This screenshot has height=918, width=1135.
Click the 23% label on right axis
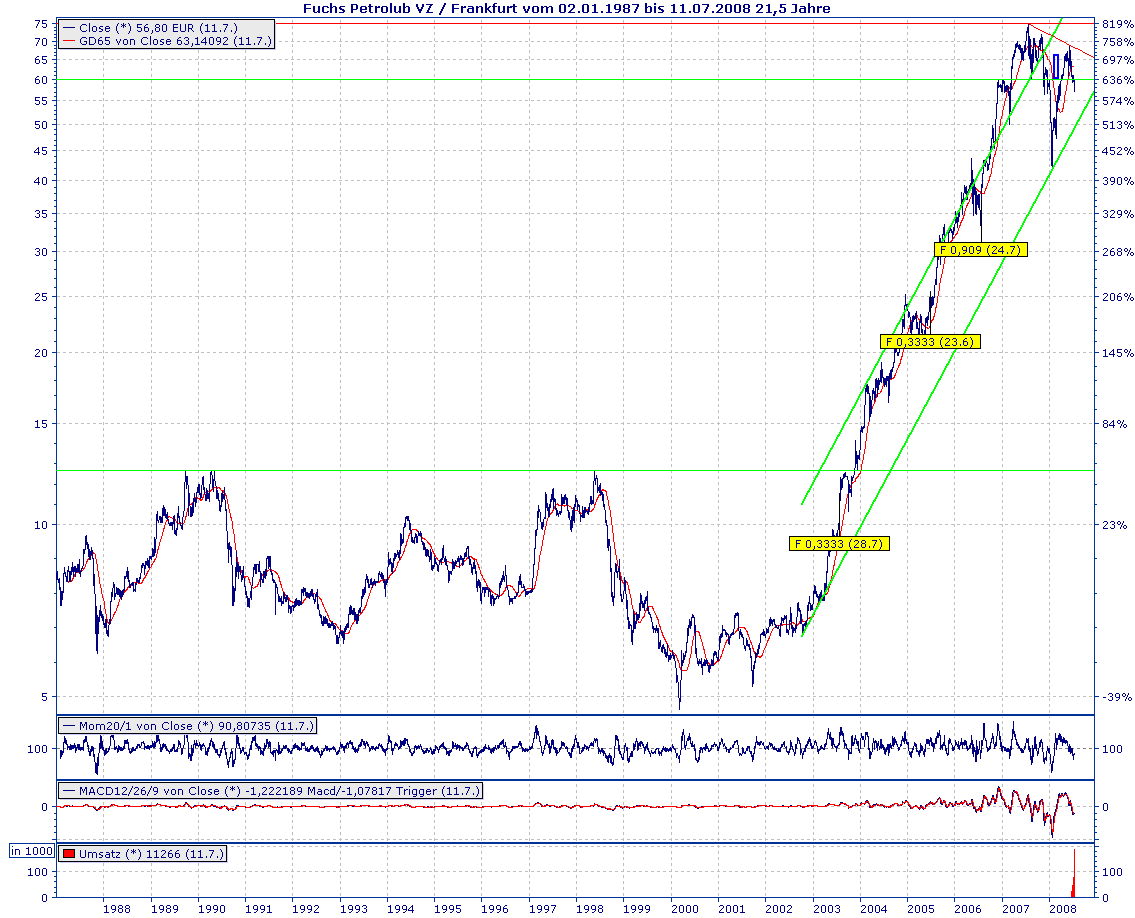[x=1114, y=525]
